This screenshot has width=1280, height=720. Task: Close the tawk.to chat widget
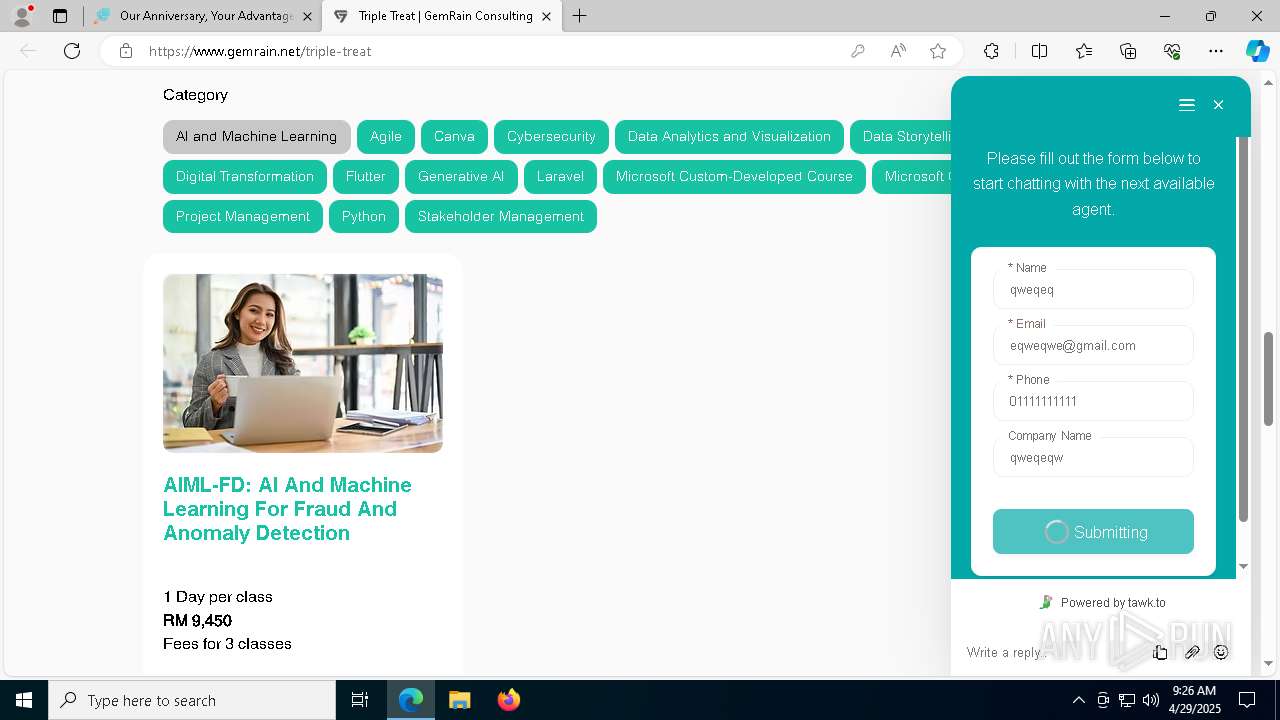[x=1218, y=105]
